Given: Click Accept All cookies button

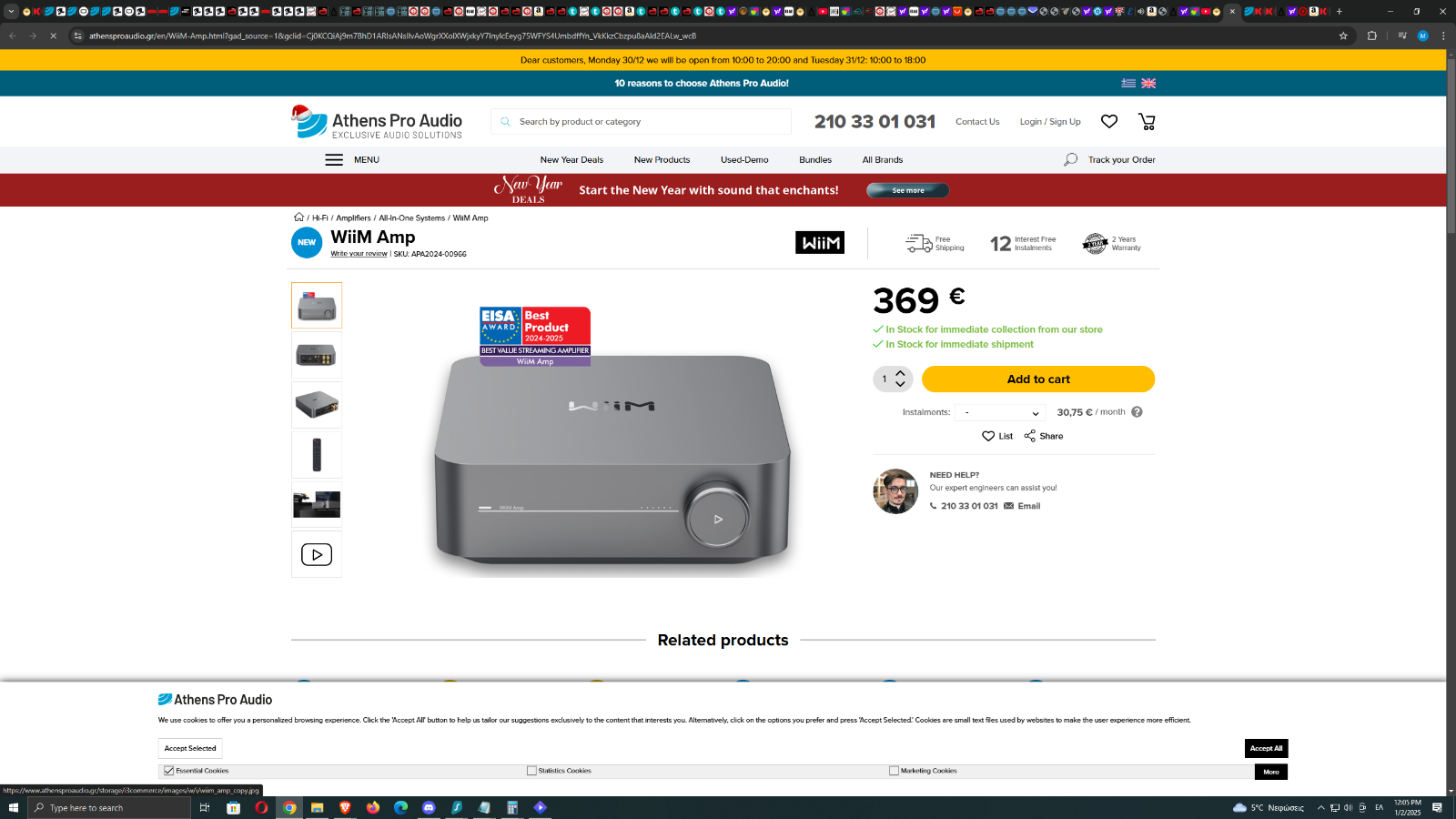Looking at the screenshot, I should [x=1266, y=748].
